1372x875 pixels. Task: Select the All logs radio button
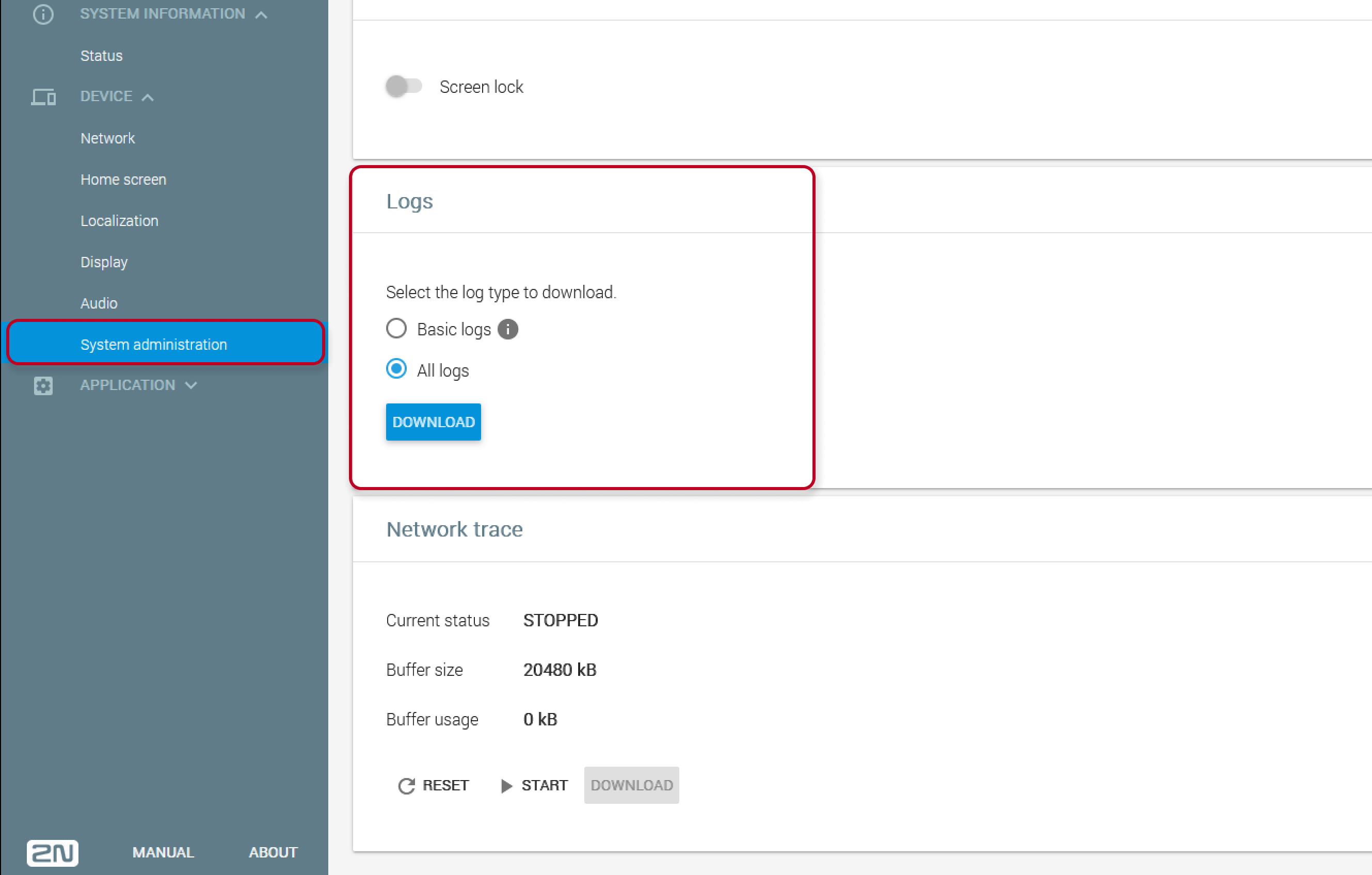pos(396,369)
